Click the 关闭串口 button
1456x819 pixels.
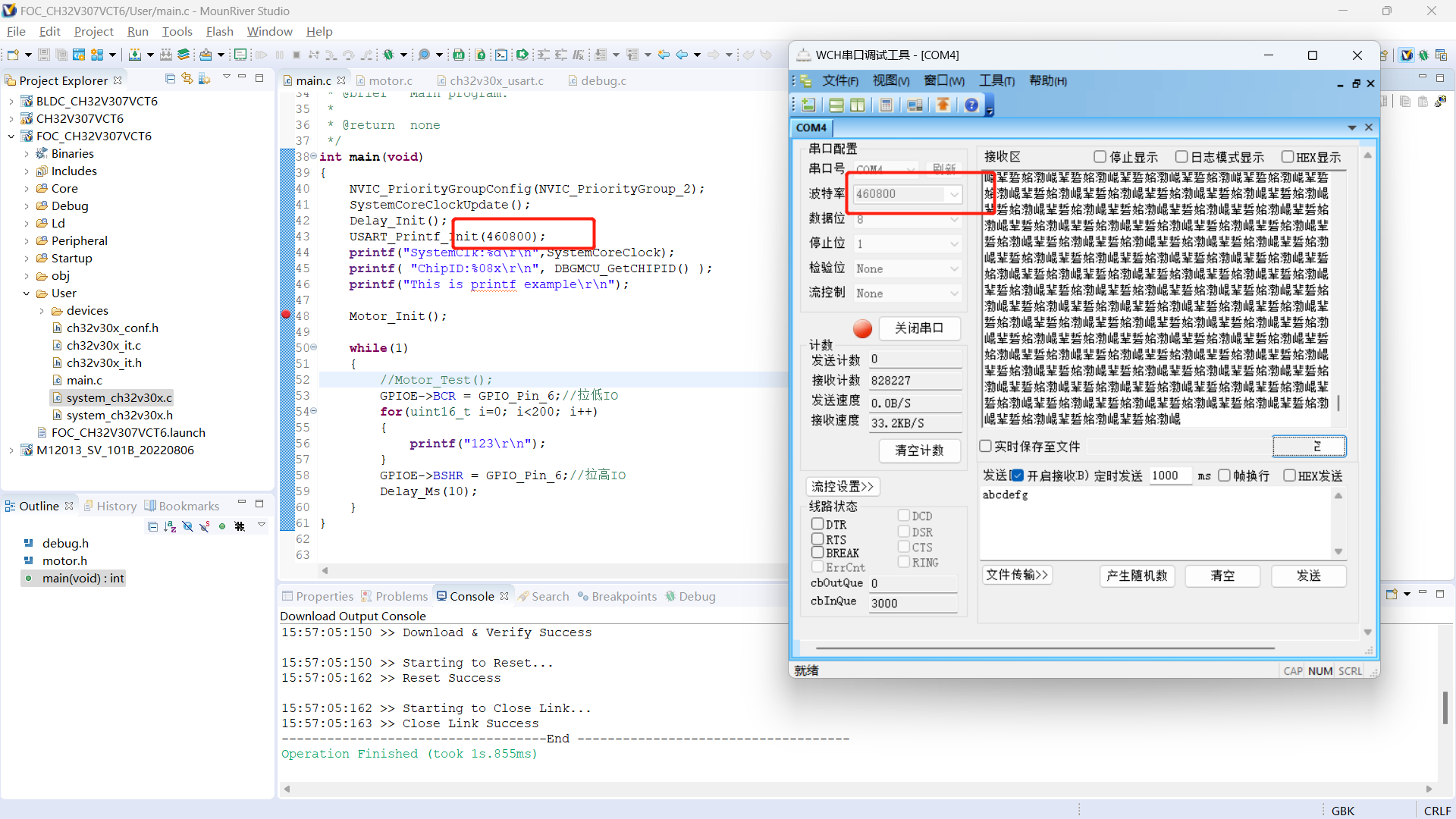919,328
